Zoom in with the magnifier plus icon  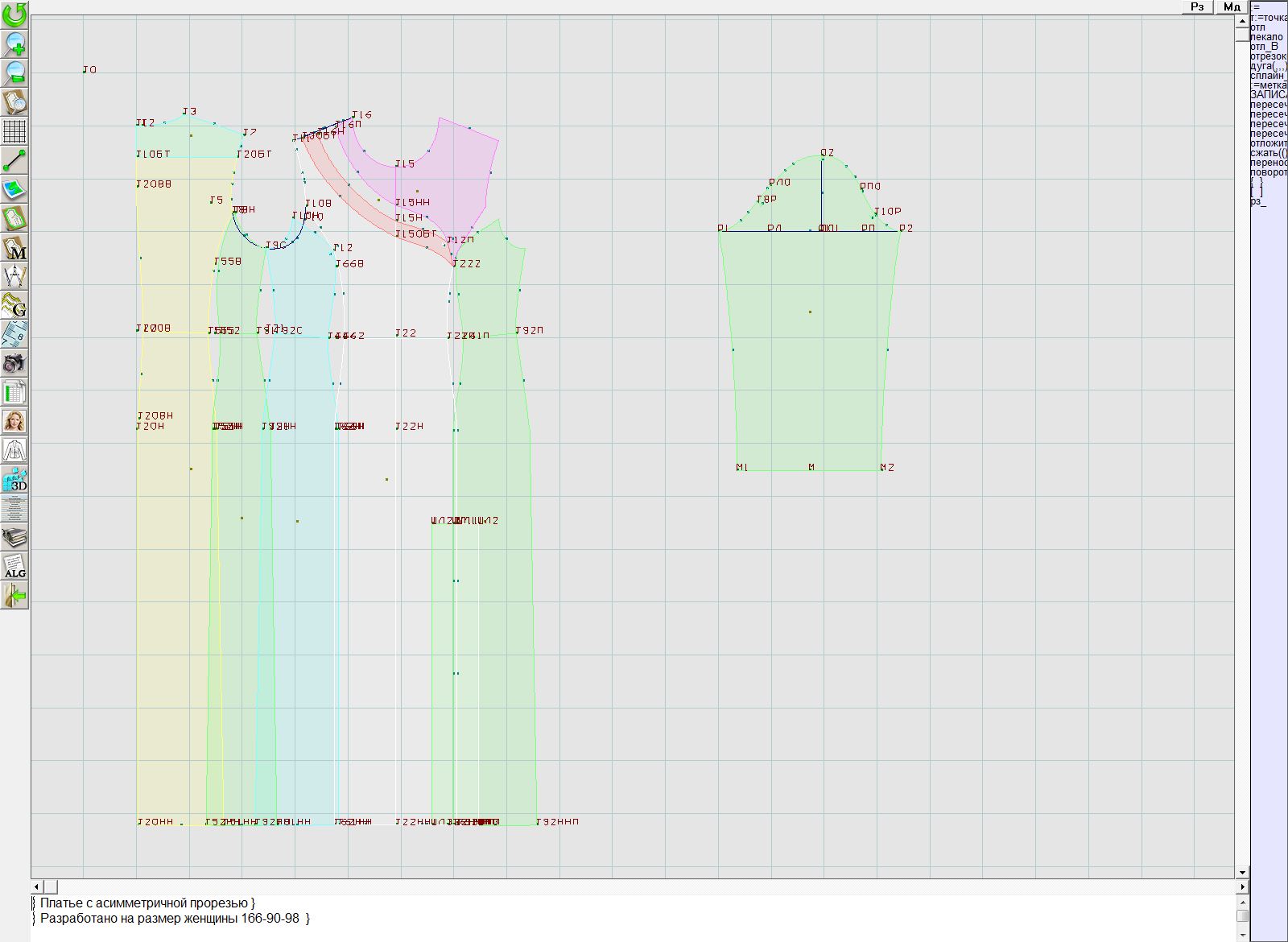tap(14, 43)
